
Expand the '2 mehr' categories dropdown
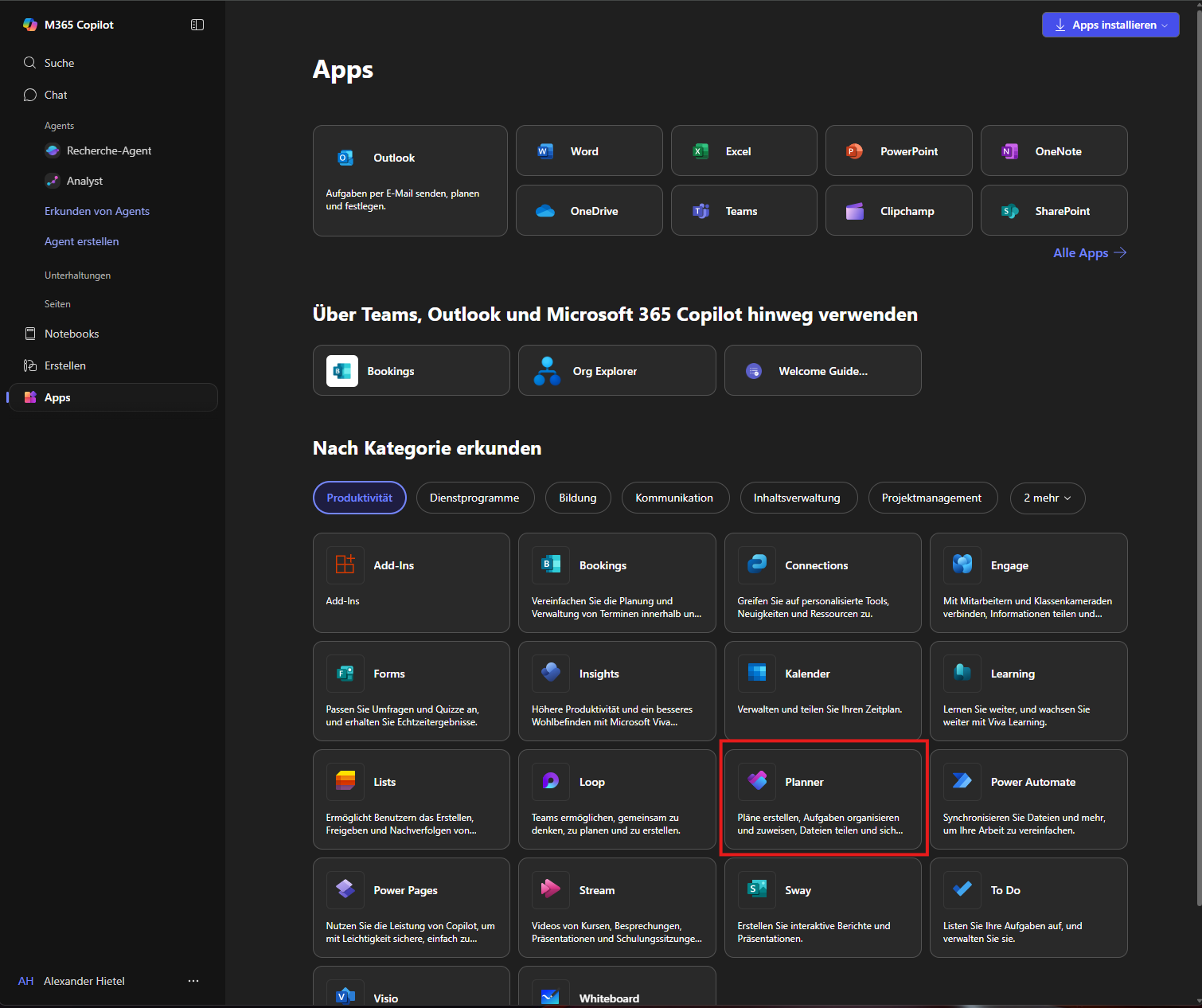(x=1047, y=498)
